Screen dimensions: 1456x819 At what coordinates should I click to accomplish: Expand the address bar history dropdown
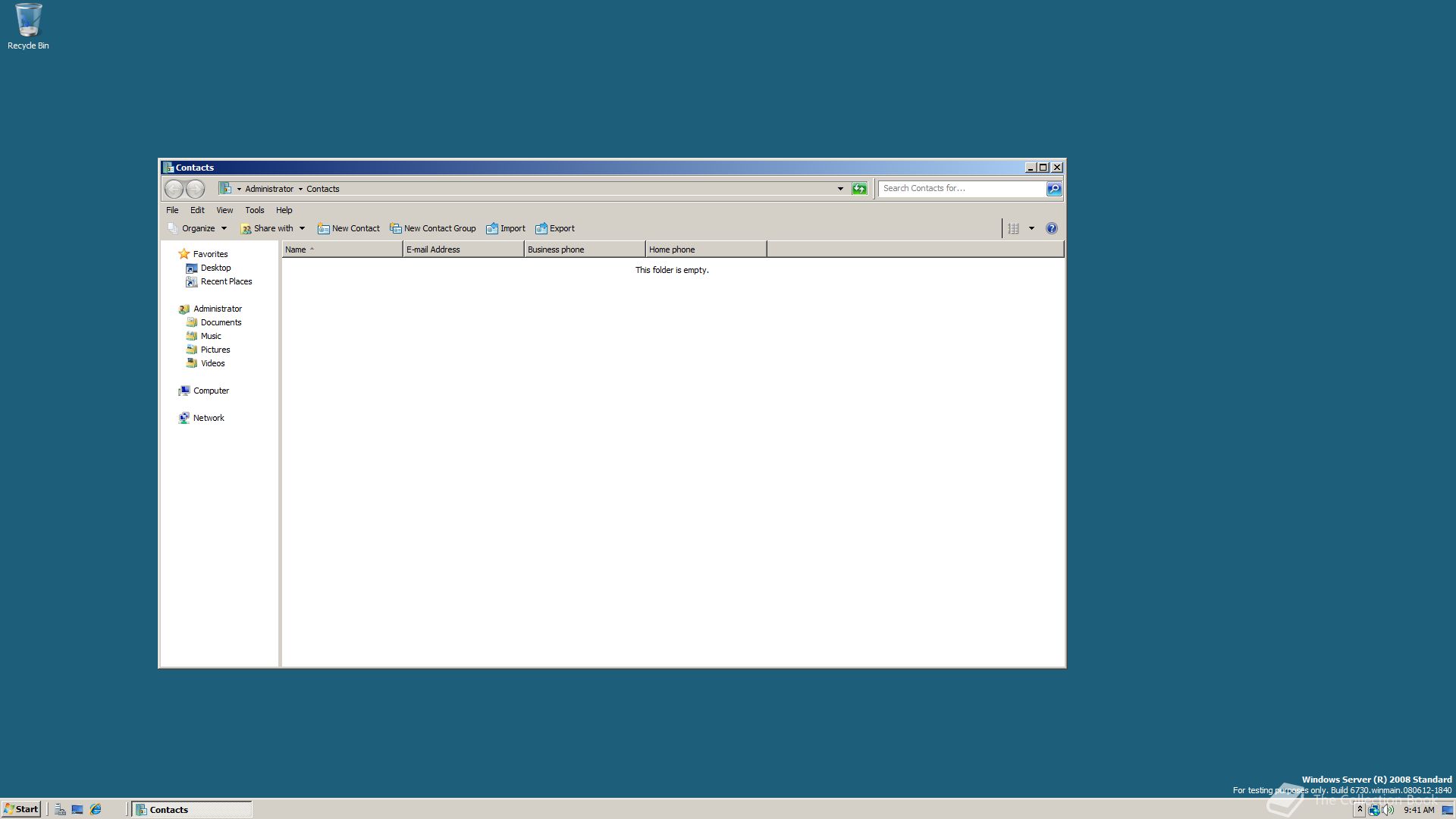[840, 189]
